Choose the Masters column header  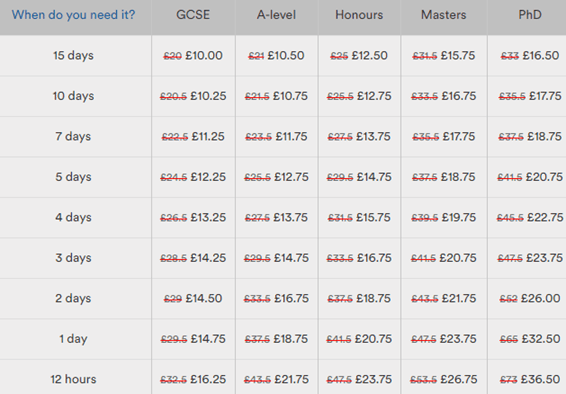(444, 15)
